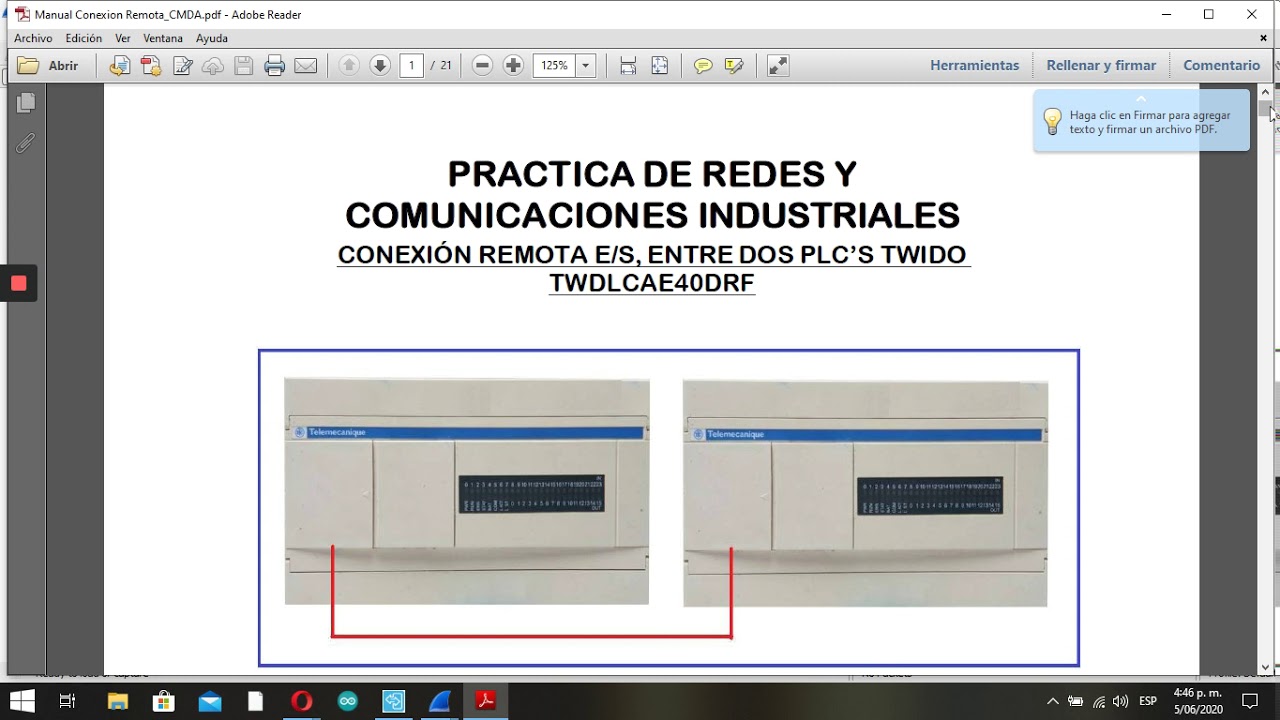This screenshot has height=720, width=1280.
Task: Click the edit/sign document icon in toolbar
Action: [x=182, y=66]
